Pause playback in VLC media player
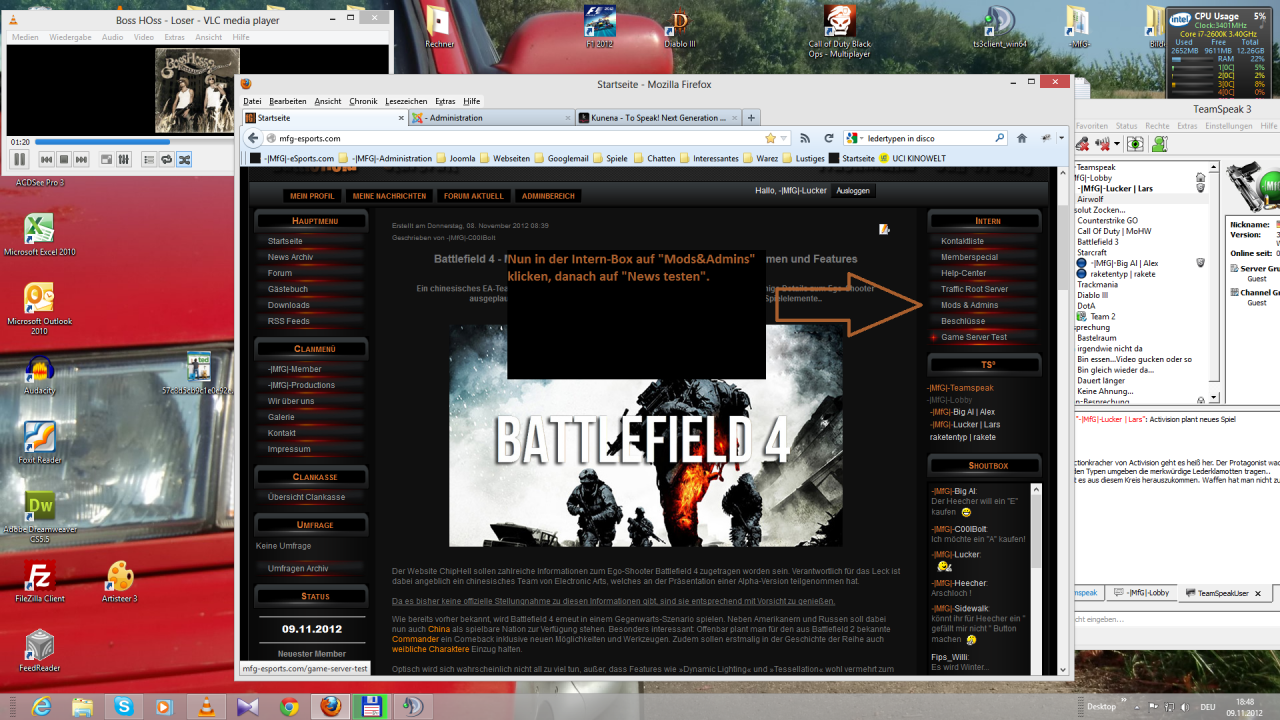Viewport: 1280px width, 720px height. [19, 159]
